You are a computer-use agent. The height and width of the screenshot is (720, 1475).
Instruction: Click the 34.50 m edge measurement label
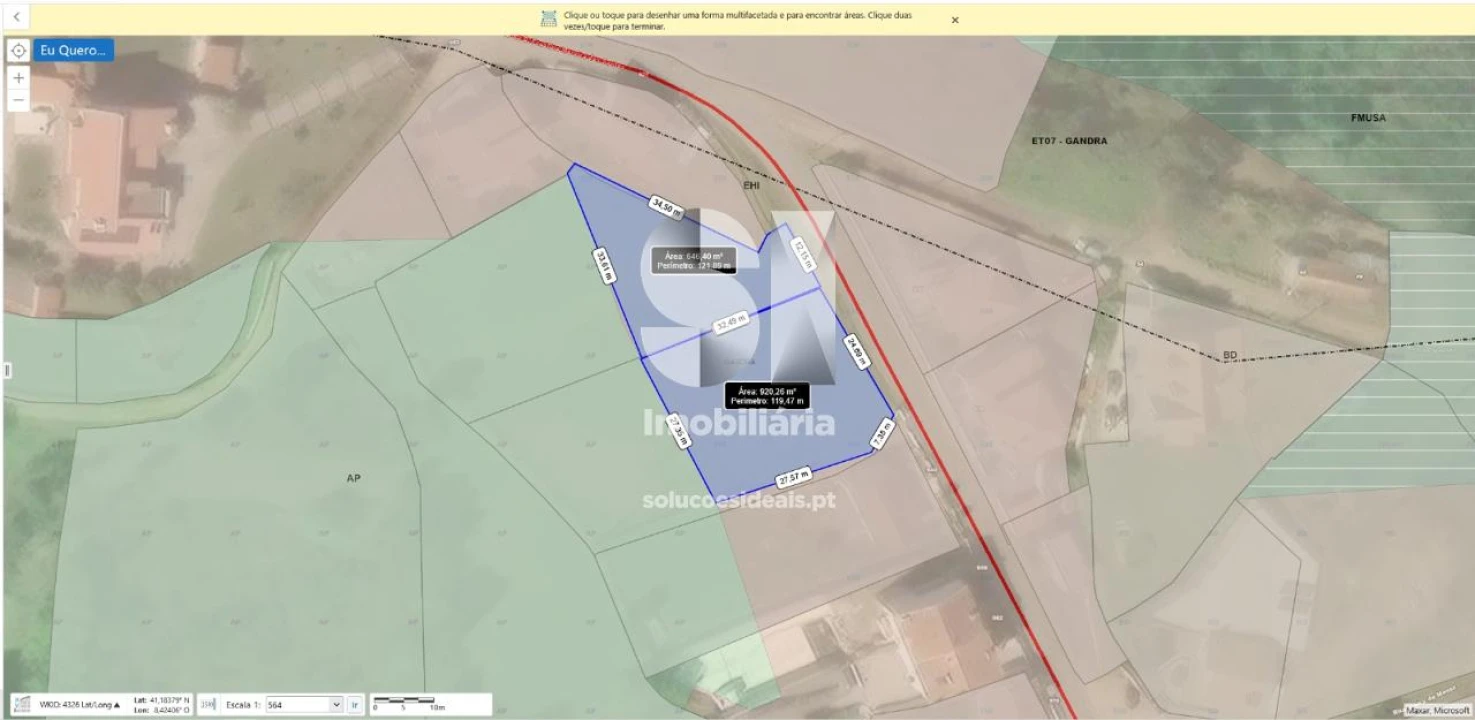coord(665,207)
